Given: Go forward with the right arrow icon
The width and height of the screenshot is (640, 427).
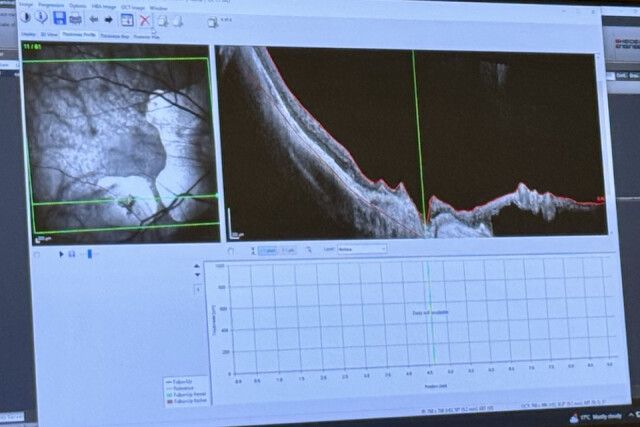Looking at the screenshot, I should tap(108, 18).
